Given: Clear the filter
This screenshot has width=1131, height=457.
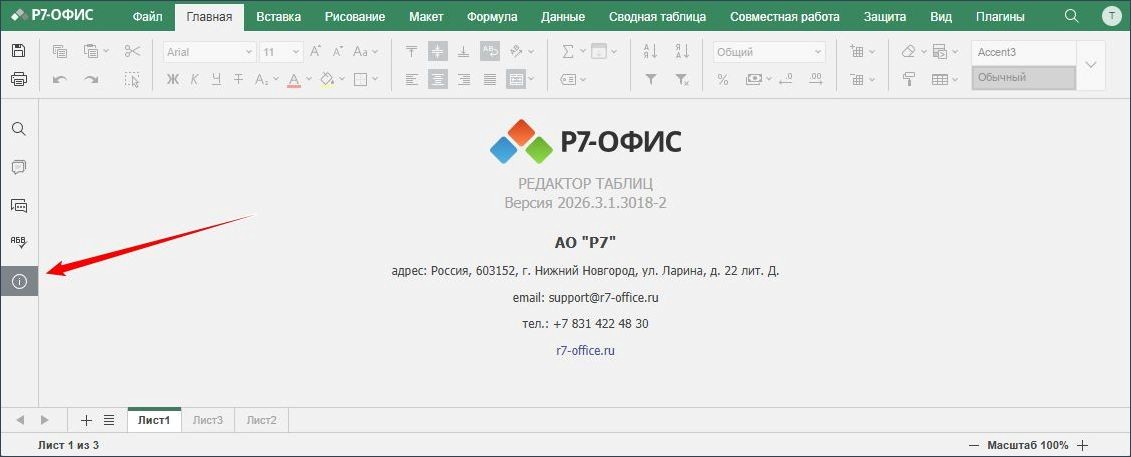Looking at the screenshot, I should pos(682,79).
